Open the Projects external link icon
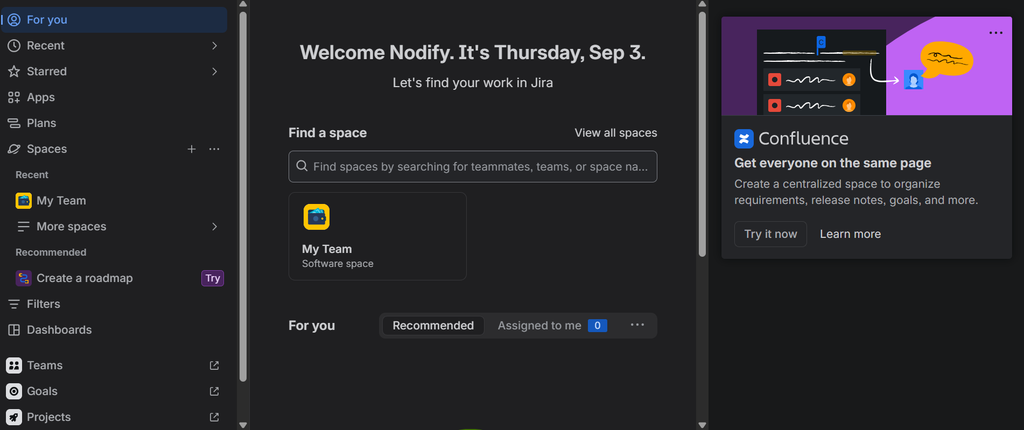1024x430 pixels. pyautogui.click(x=214, y=417)
